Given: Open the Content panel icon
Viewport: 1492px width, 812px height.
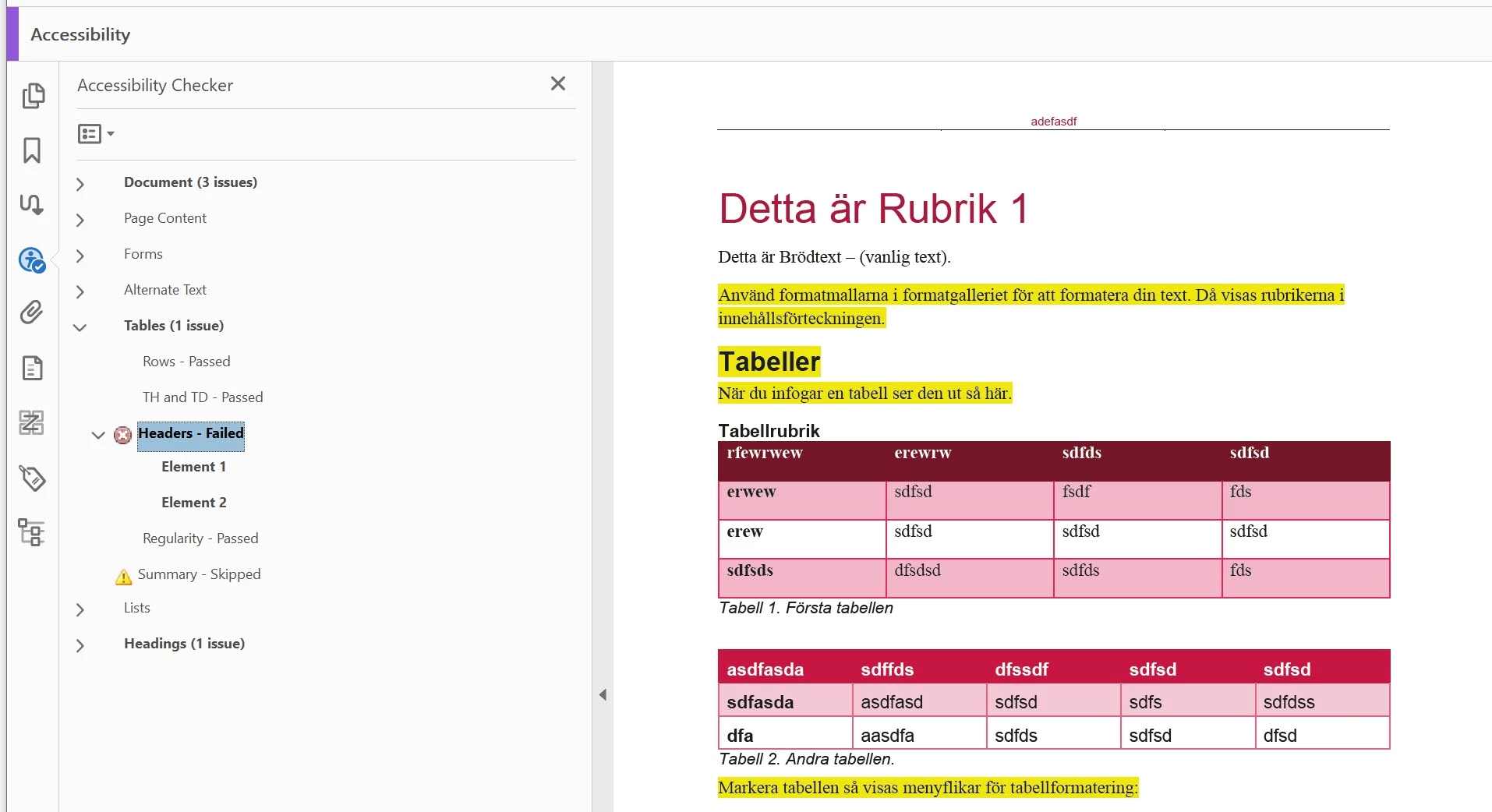Looking at the screenshot, I should coord(32,422).
